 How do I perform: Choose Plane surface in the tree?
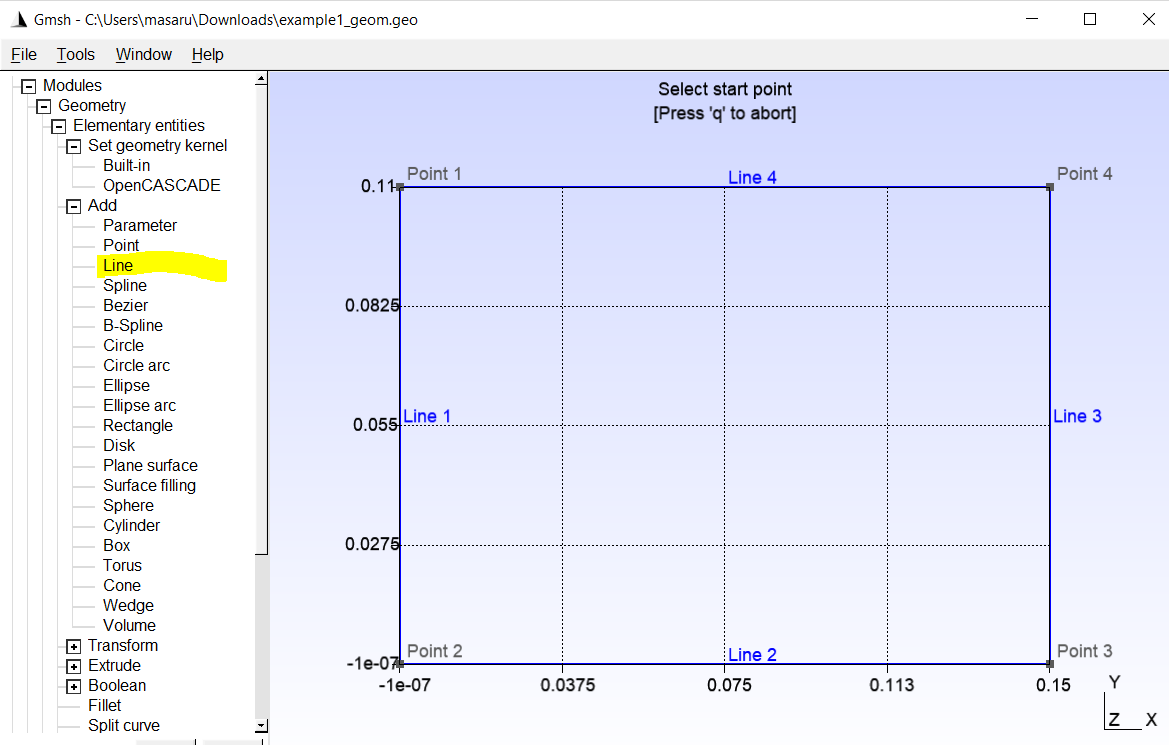tap(151, 465)
